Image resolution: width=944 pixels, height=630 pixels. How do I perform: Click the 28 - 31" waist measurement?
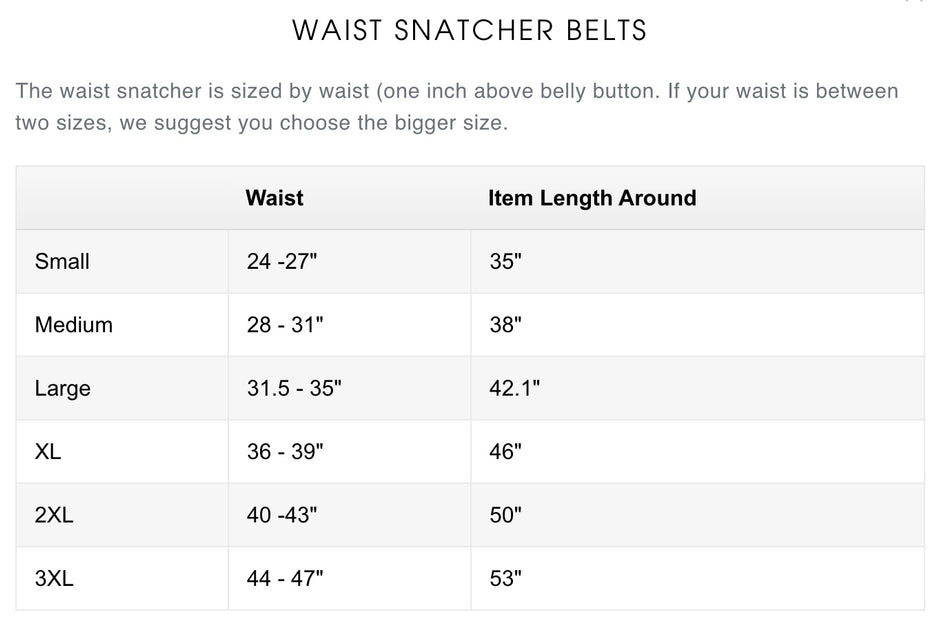click(285, 325)
